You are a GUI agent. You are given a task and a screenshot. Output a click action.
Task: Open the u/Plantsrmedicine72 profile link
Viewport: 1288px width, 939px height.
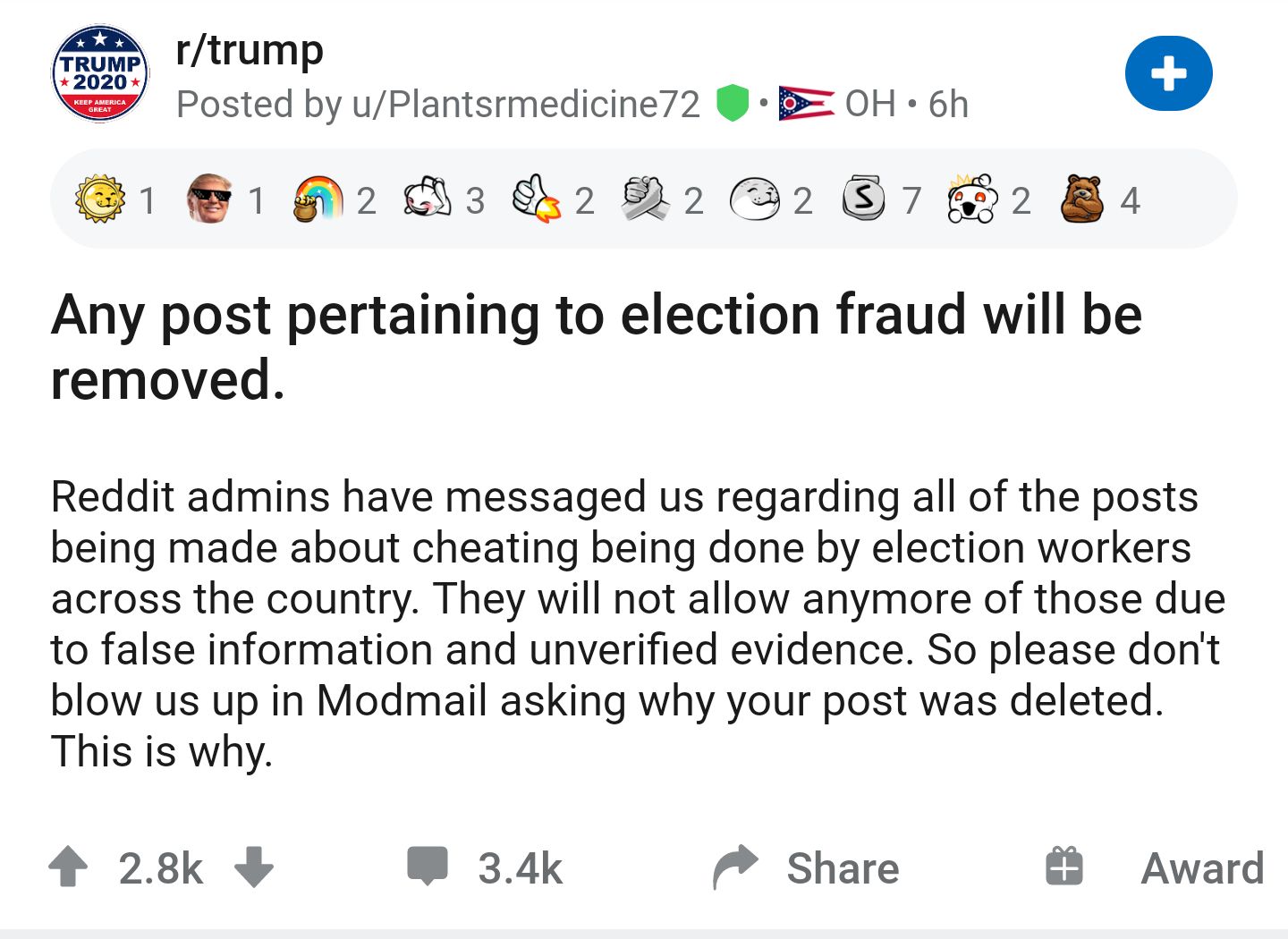click(526, 104)
